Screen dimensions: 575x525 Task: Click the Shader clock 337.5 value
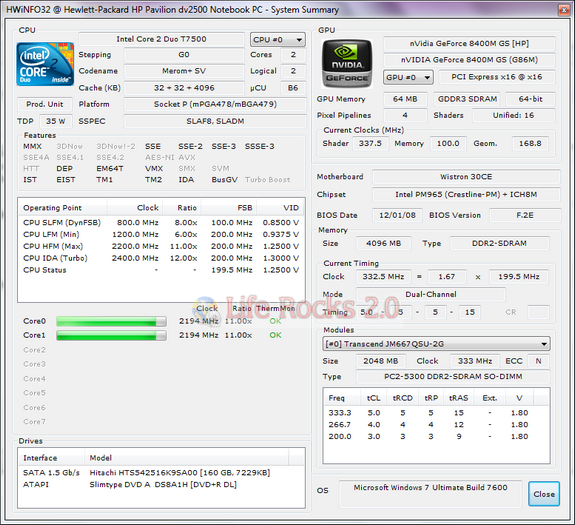coord(370,143)
